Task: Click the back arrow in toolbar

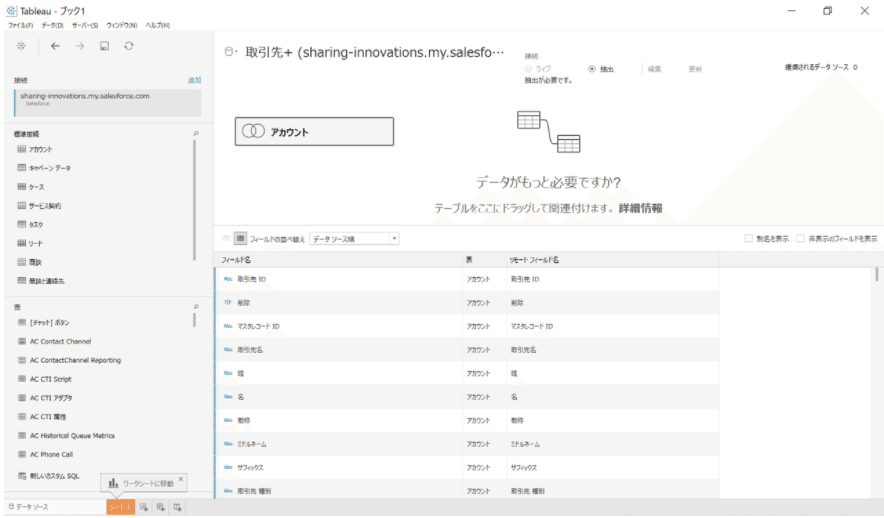Action: pos(55,46)
